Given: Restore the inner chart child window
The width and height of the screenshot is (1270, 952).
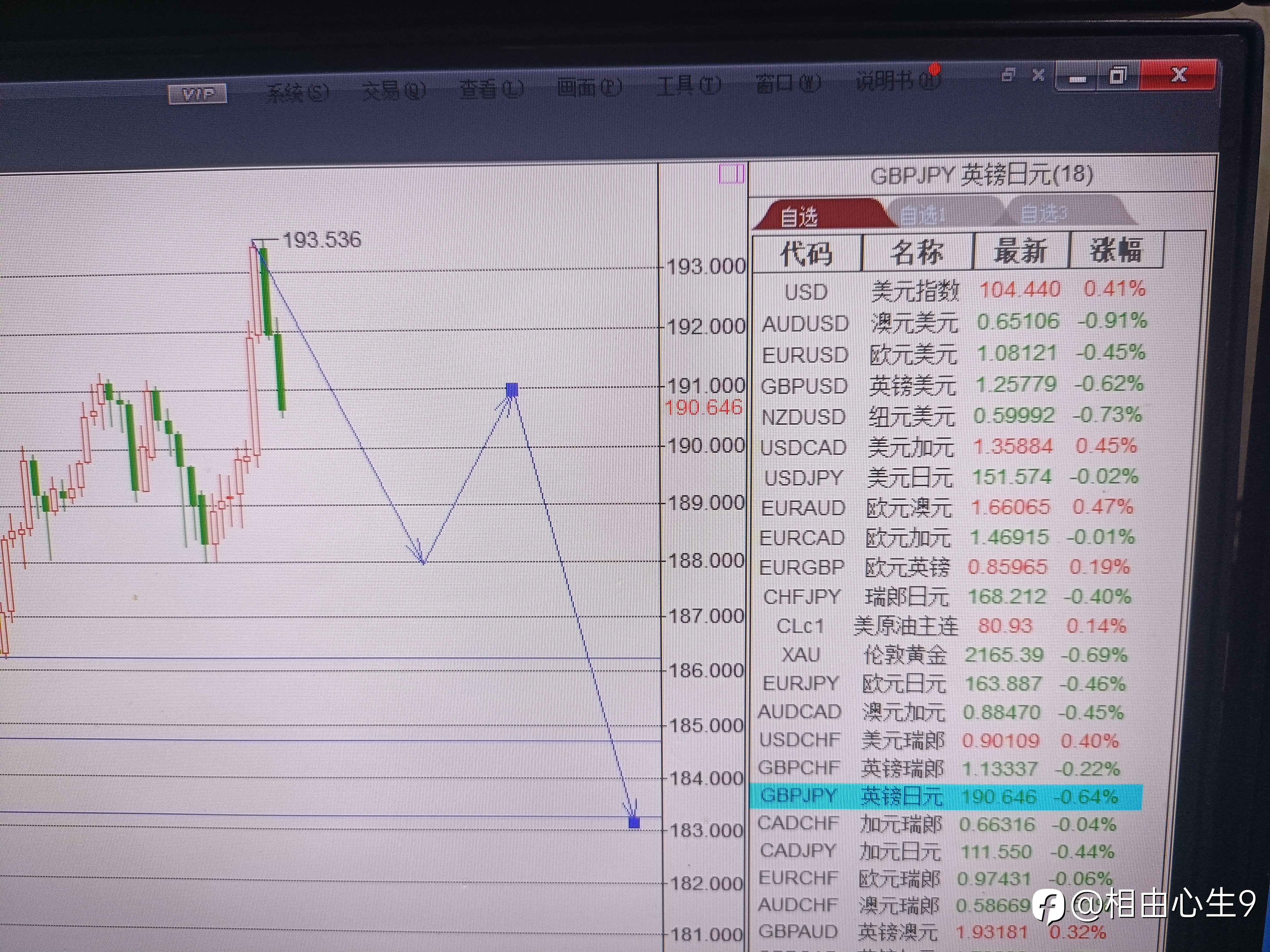Looking at the screenshot, I should click(x=1008, y=75).
